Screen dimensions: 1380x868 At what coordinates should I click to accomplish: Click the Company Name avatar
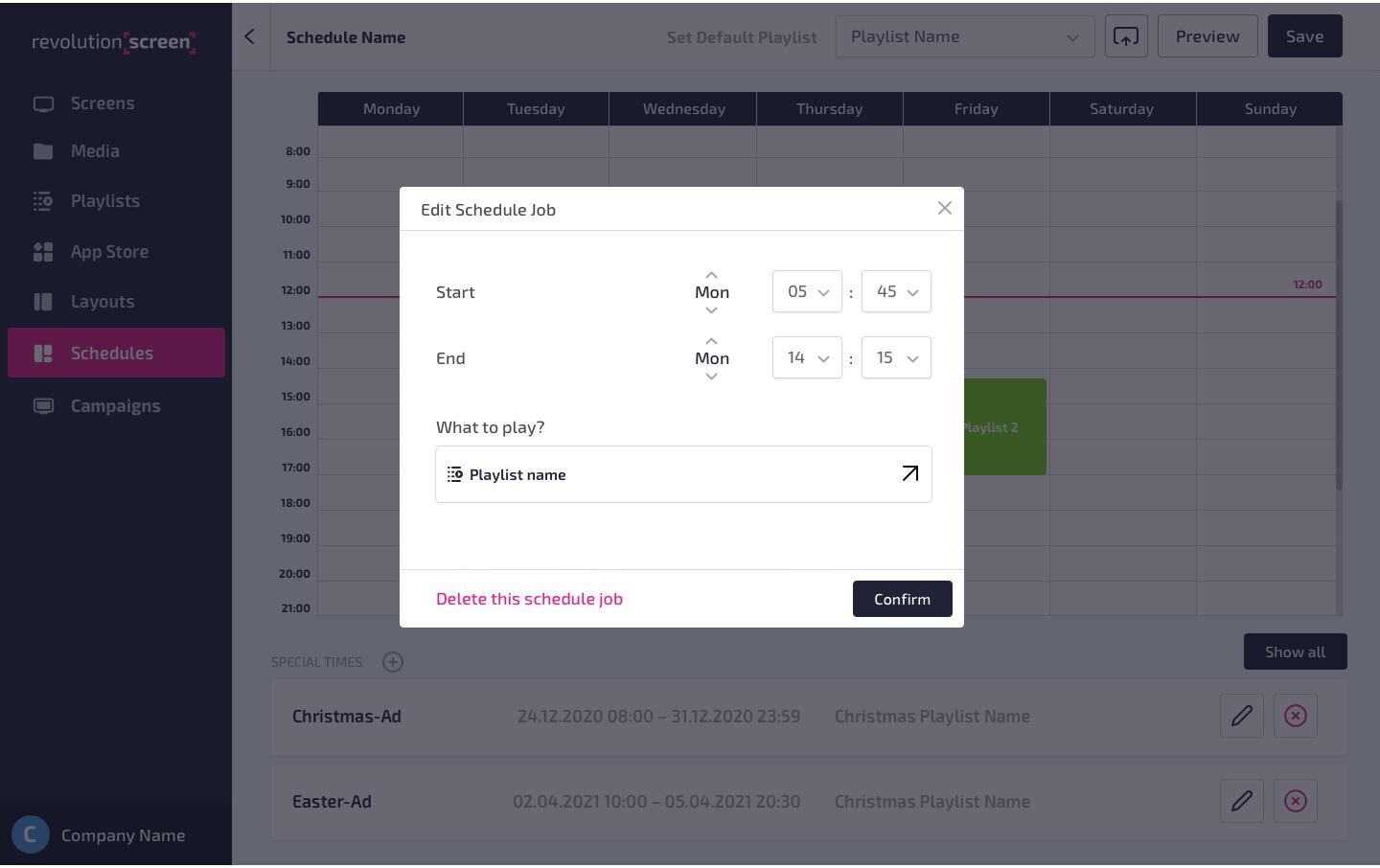coord(30,834)
